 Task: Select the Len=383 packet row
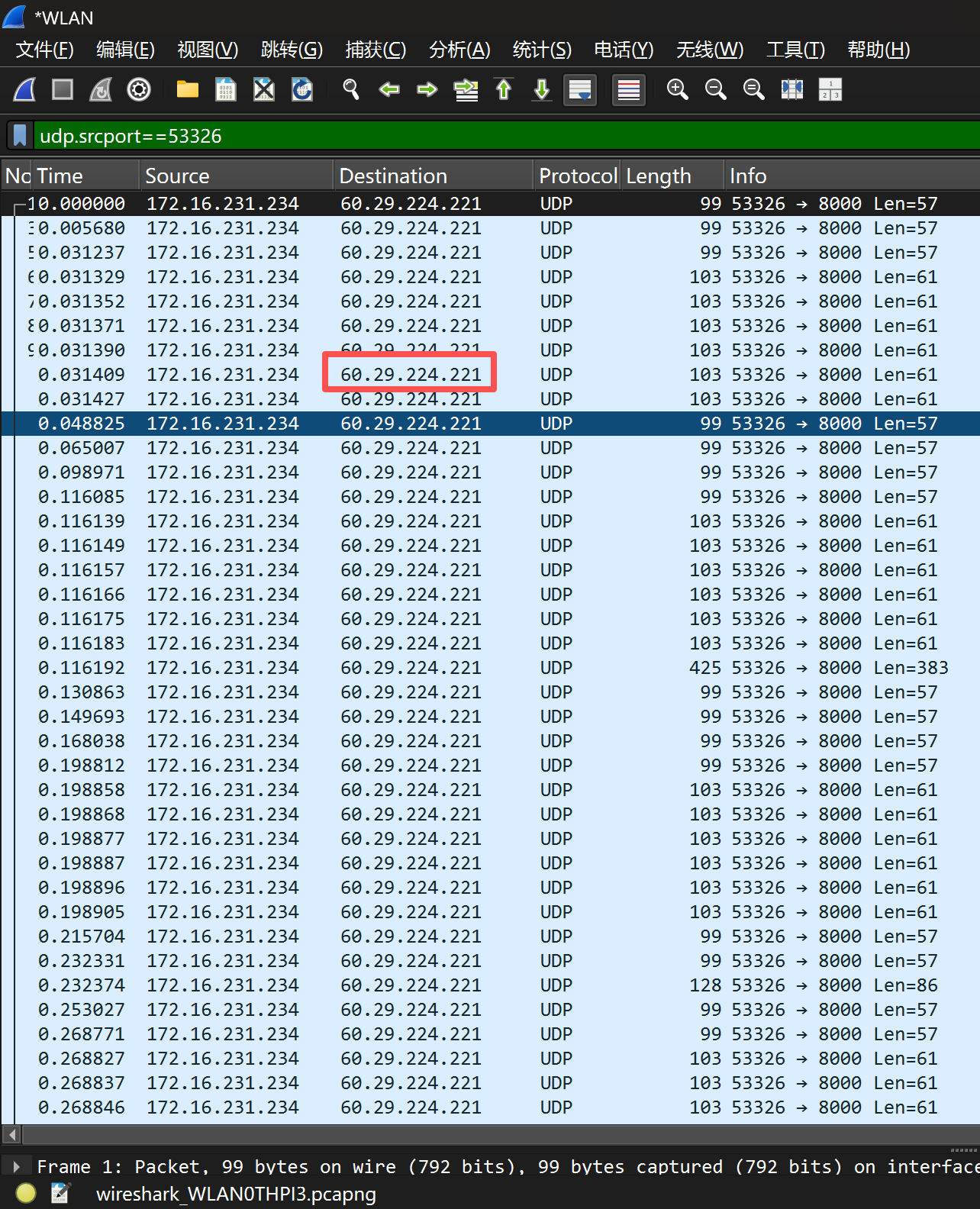[490, 668]
